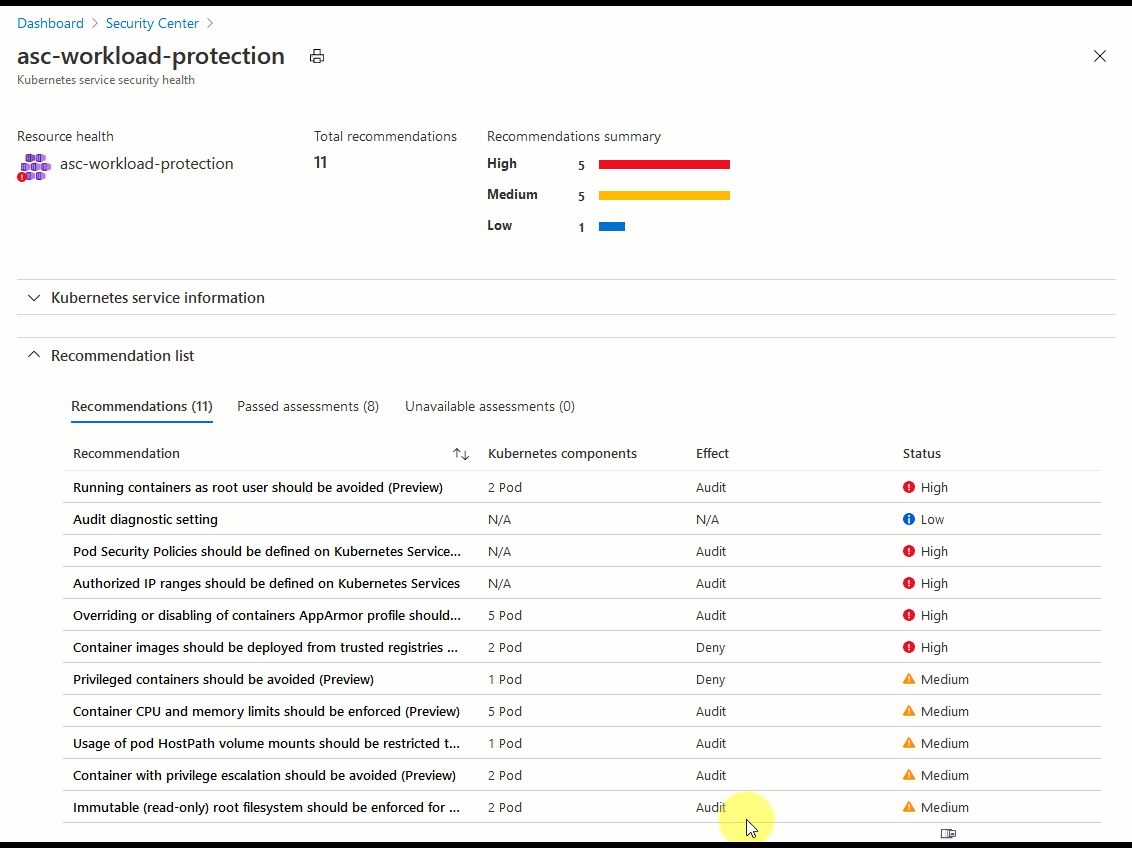1132x848 pixels.
Task: Click the blue info icon beside Low status
Action: point(908,519)
